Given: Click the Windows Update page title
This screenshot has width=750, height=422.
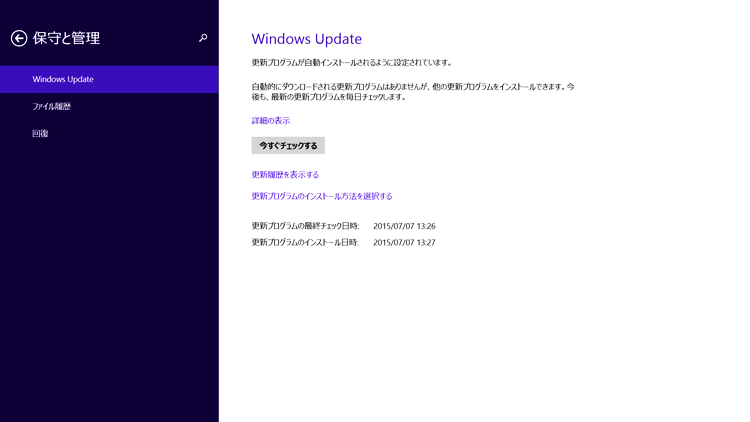Looking at the screenshot, I should (307, 39).
